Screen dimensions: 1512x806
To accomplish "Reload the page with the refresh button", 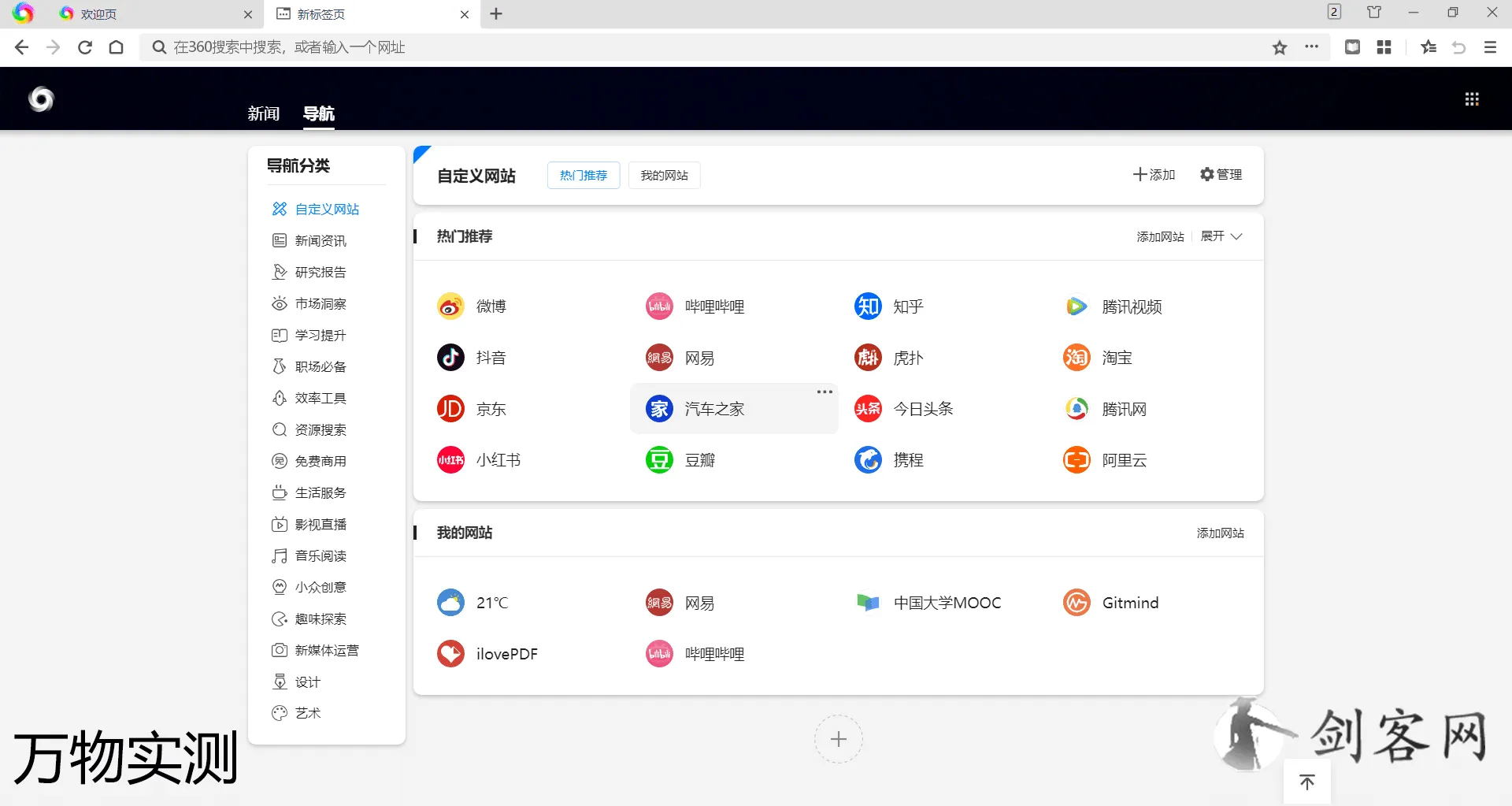I will [x=85, y=47].
